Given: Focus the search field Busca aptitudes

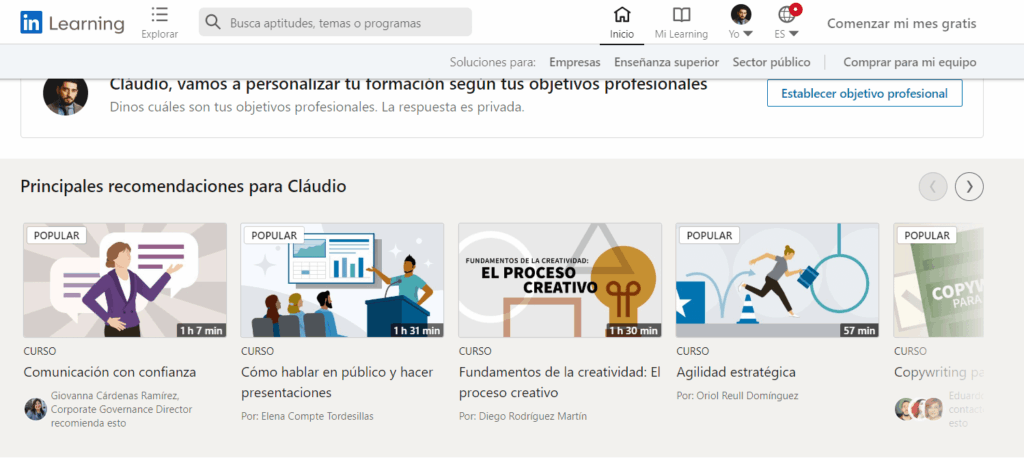Looking at the screenshot, I should pos(335,22).
